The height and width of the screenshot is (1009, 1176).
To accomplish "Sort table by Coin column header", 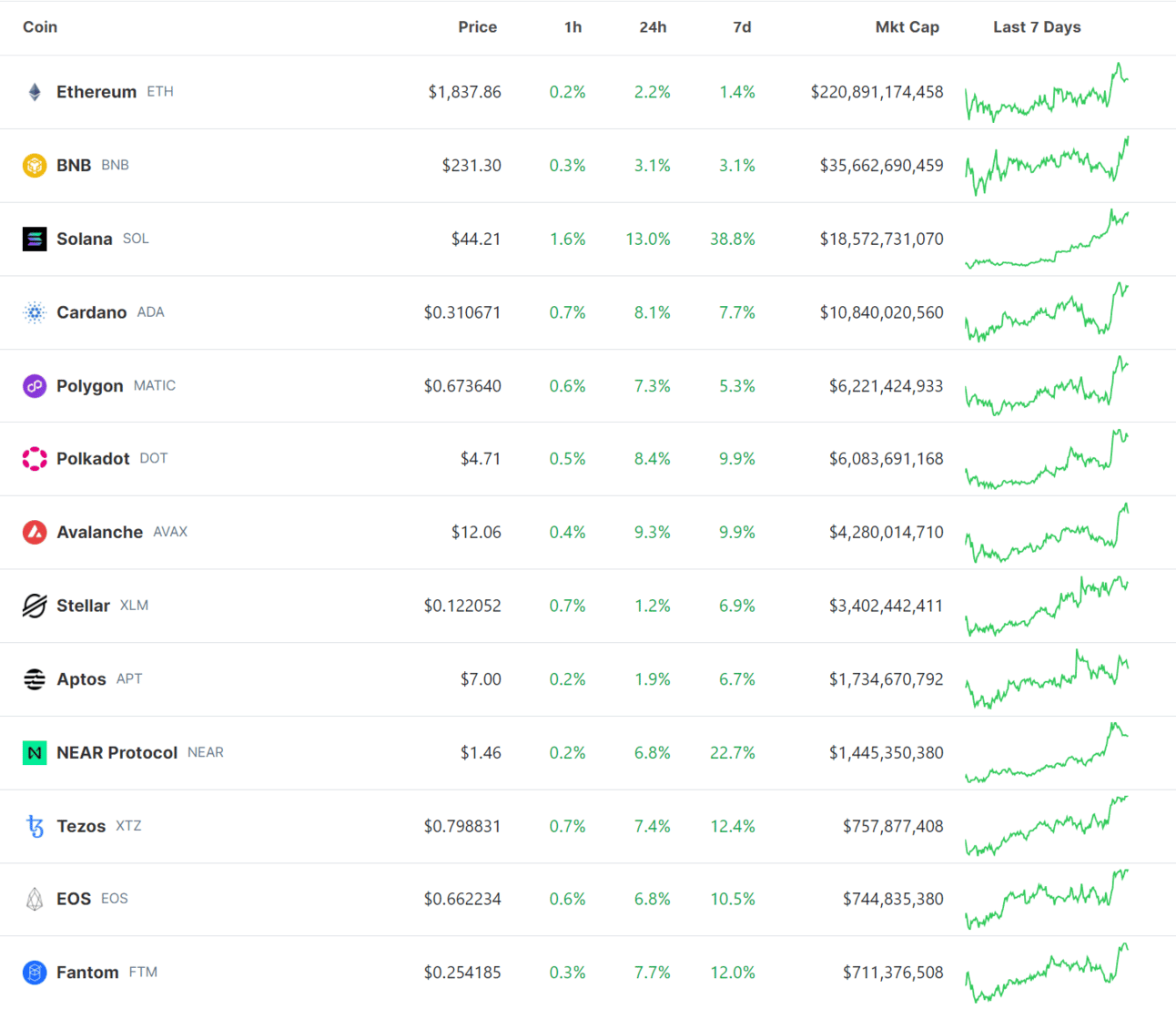I will pyautogui.click(x=40, y=27).
